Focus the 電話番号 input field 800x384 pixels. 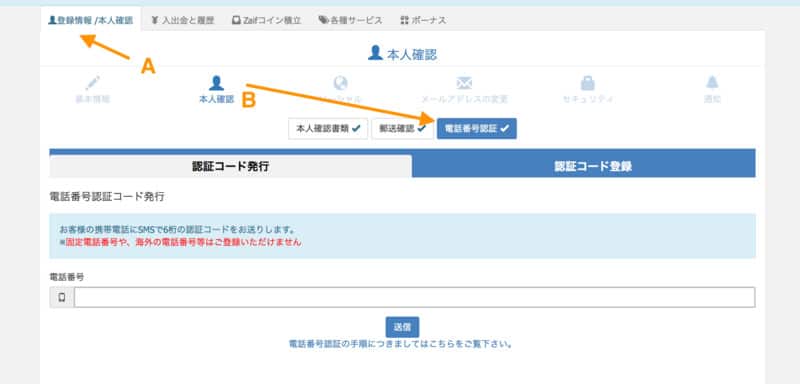tap(414, 297)
